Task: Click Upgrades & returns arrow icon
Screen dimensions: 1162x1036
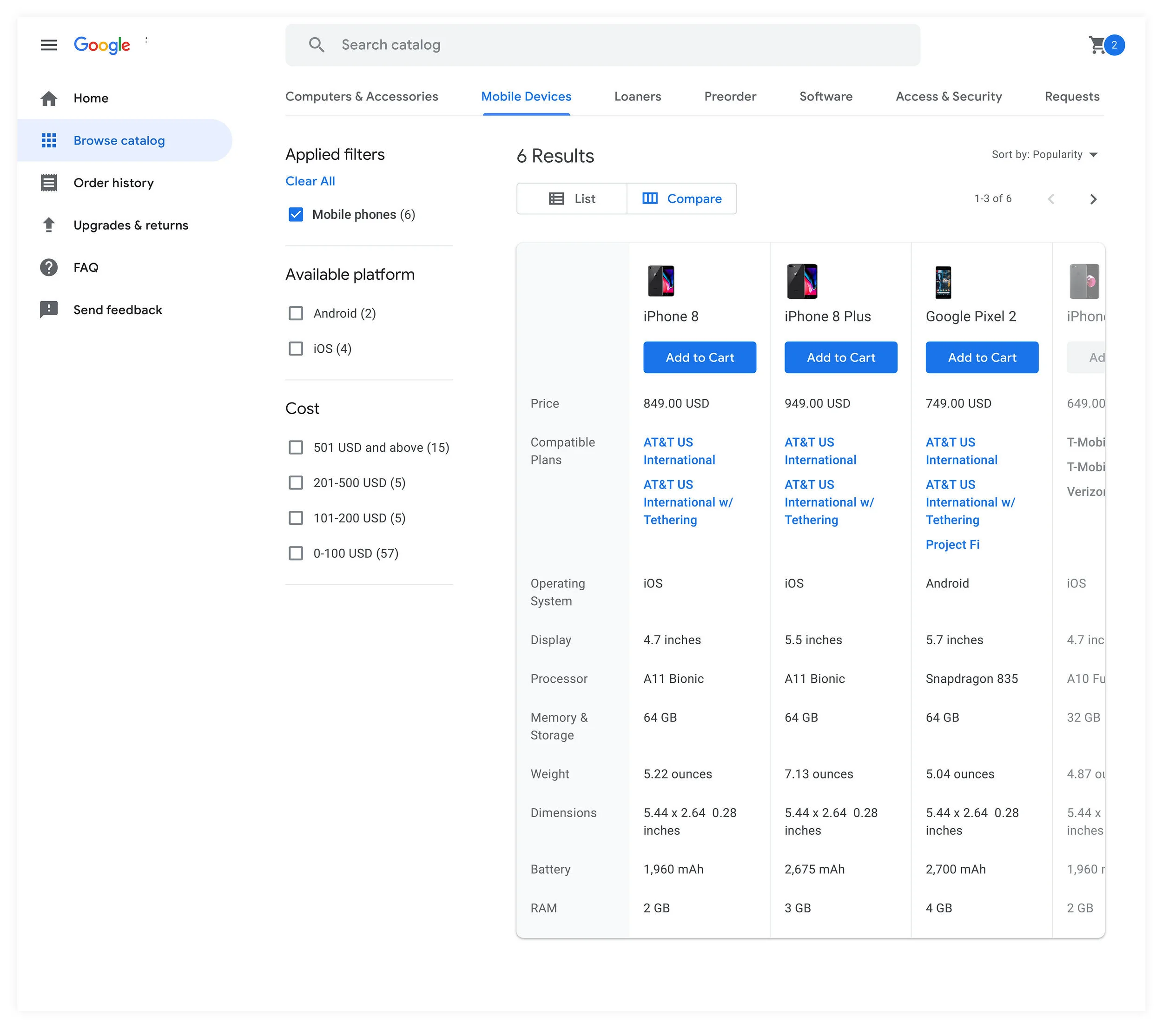Action: coord(49,225)
